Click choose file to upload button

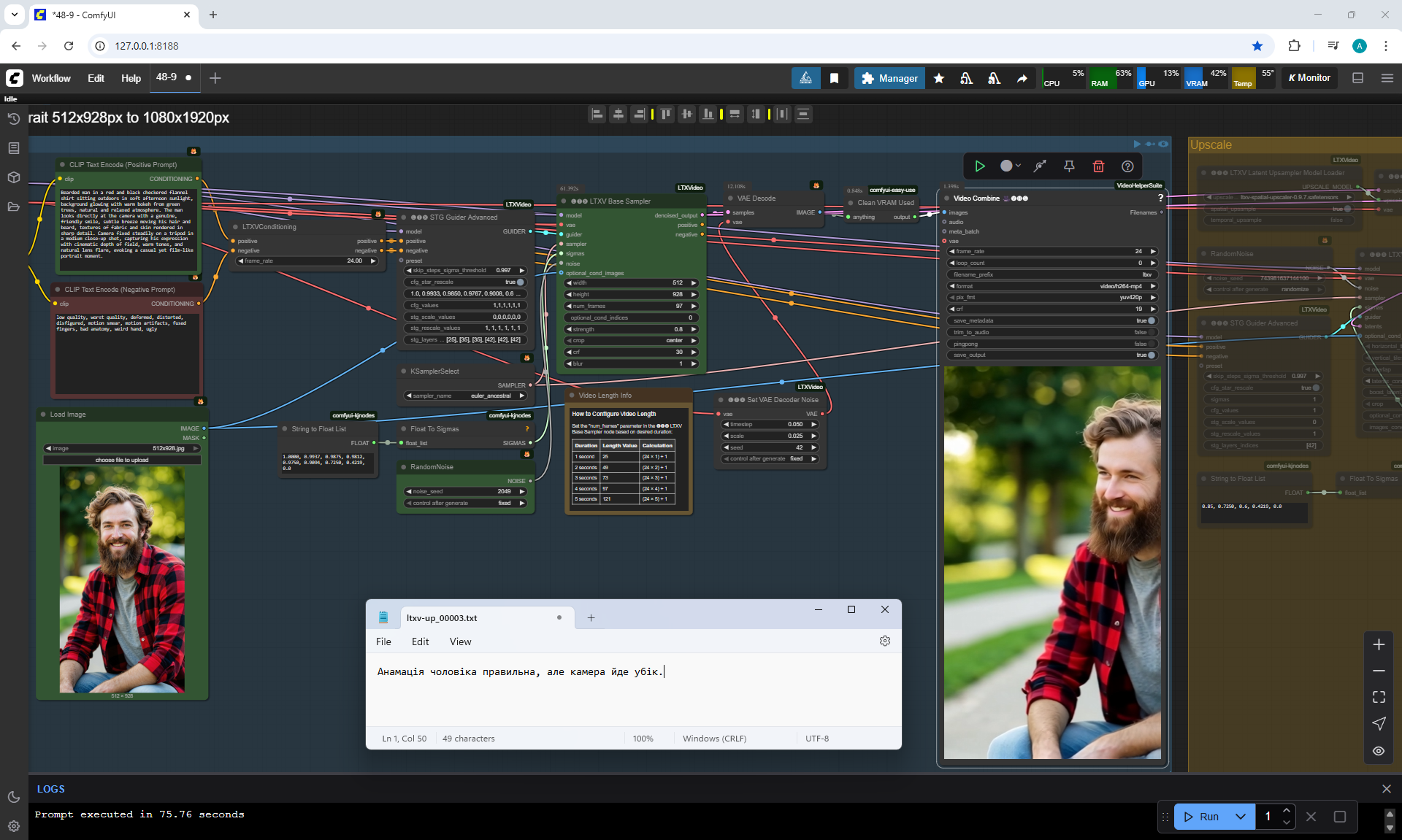[122, 460]
